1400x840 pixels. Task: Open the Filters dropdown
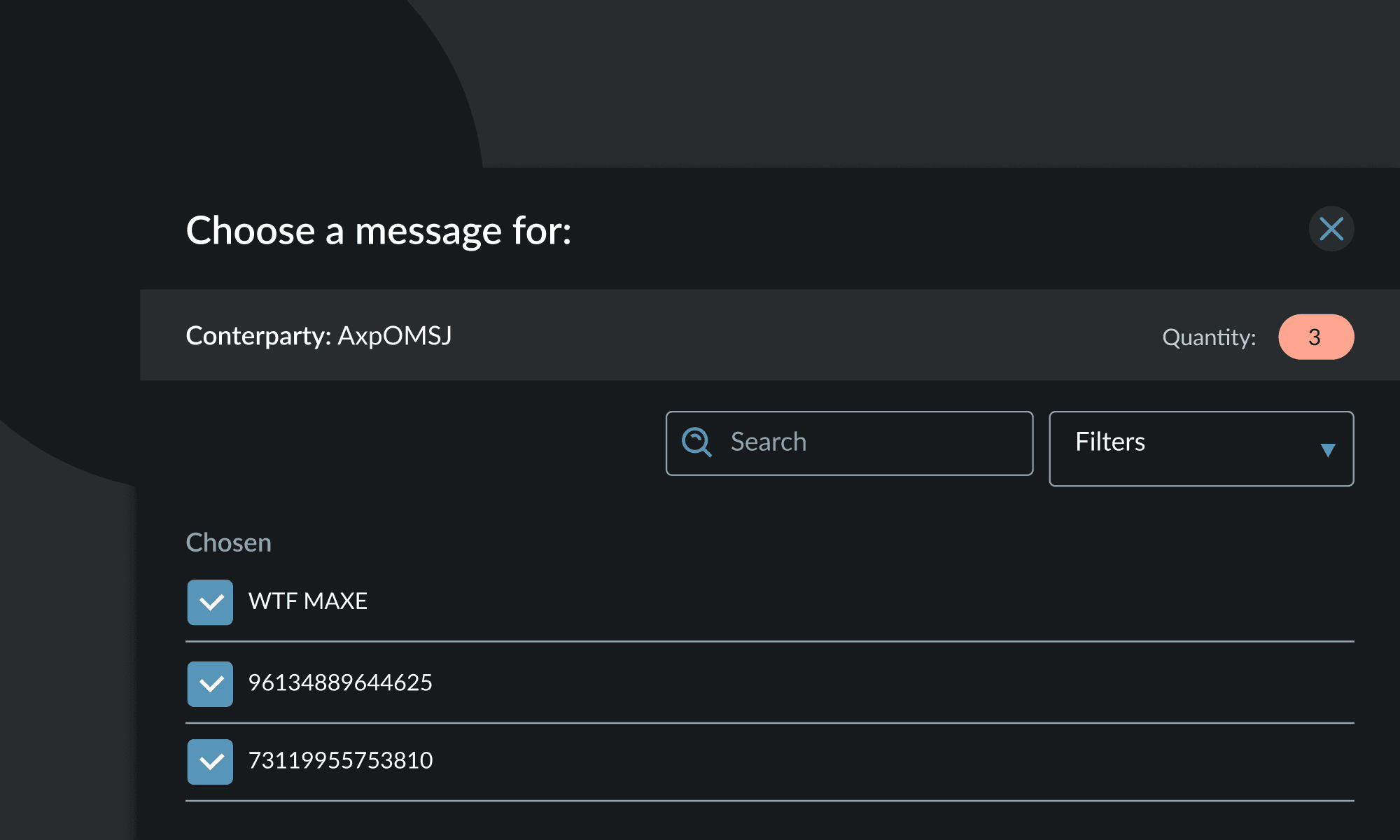click(1201, 449)
